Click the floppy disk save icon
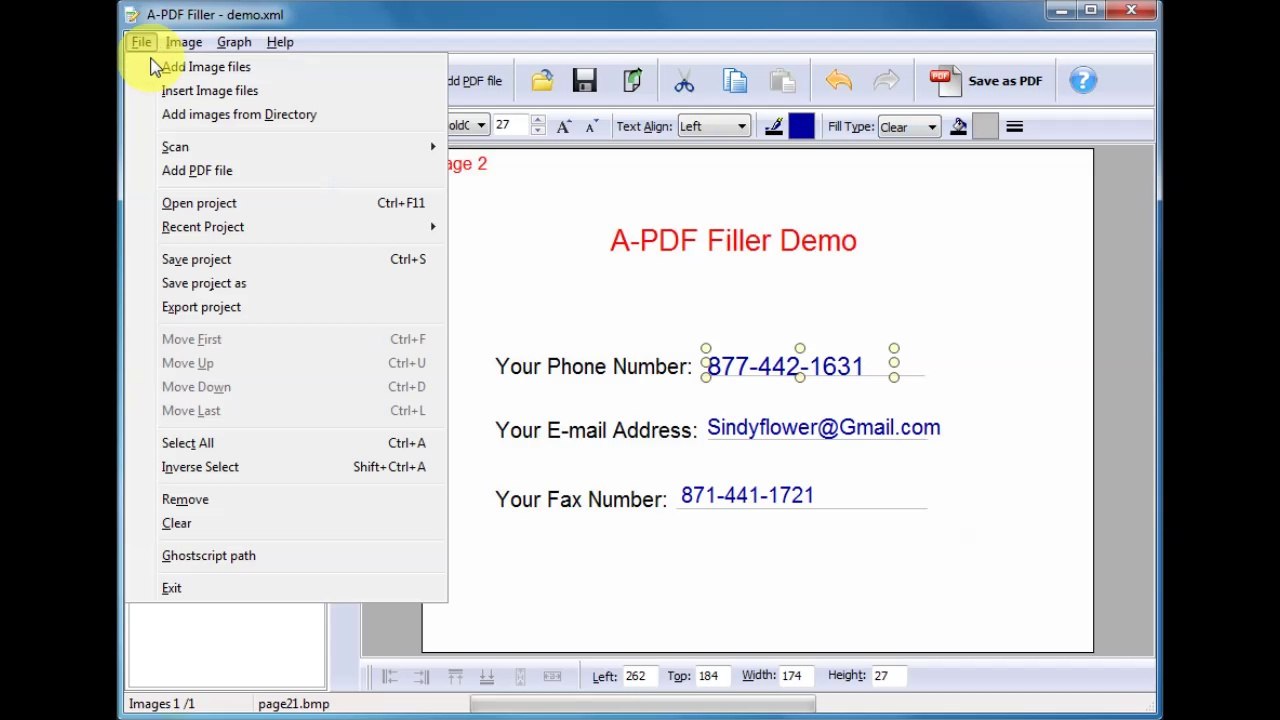Viewport: 1280px width, 720px height. point(585,81)
